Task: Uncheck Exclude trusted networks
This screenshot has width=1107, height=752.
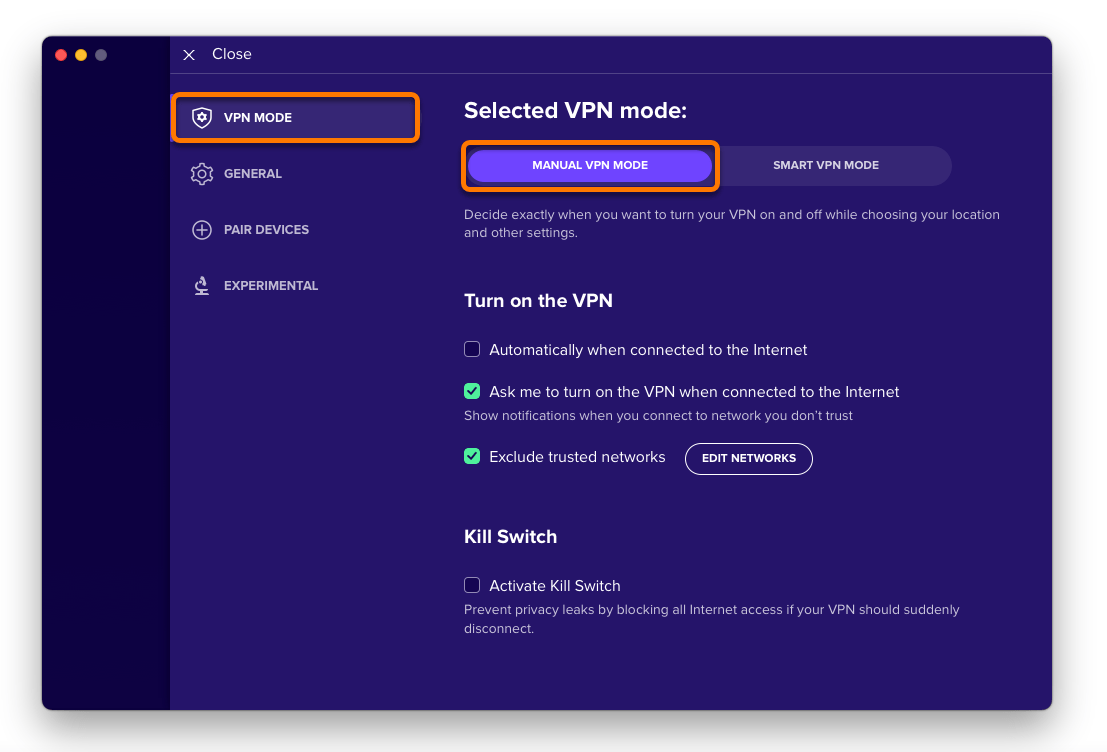Action: pyautogui.click(x=471, y=456)
